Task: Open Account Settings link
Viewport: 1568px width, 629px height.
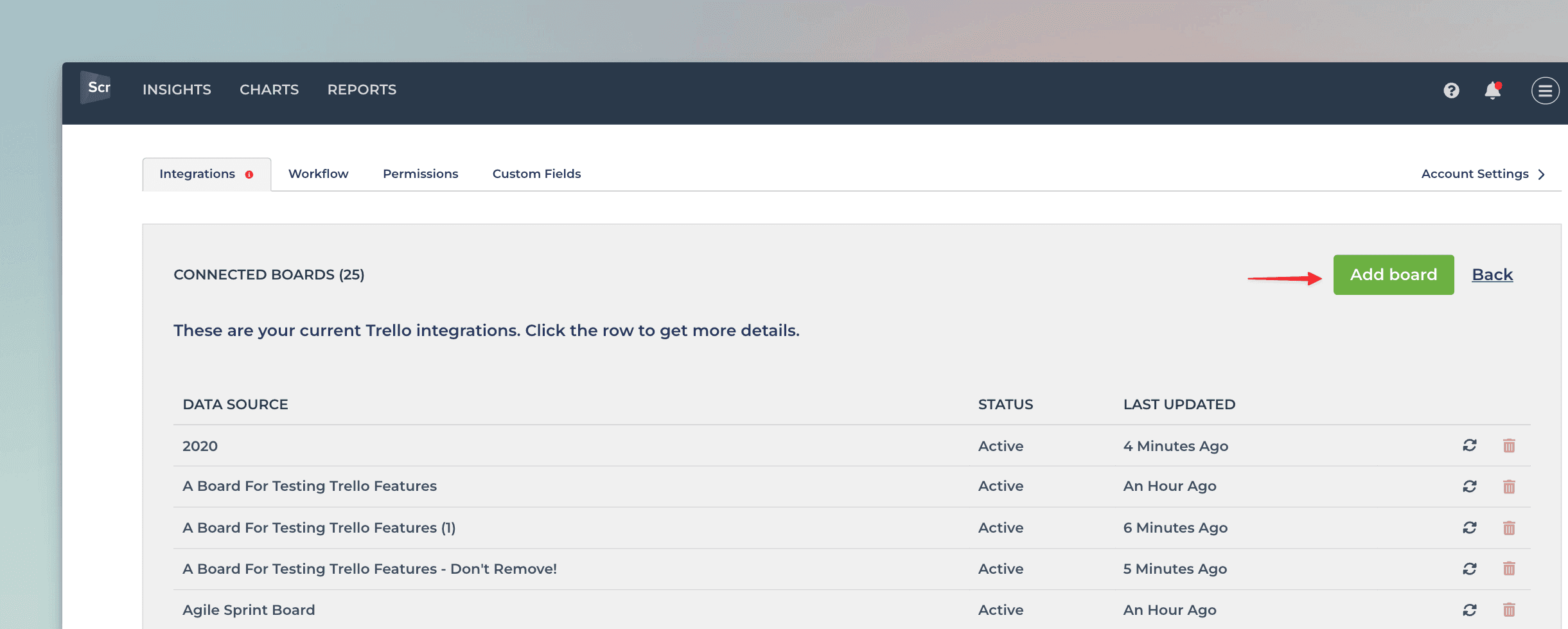Action: coord(1475,174)
